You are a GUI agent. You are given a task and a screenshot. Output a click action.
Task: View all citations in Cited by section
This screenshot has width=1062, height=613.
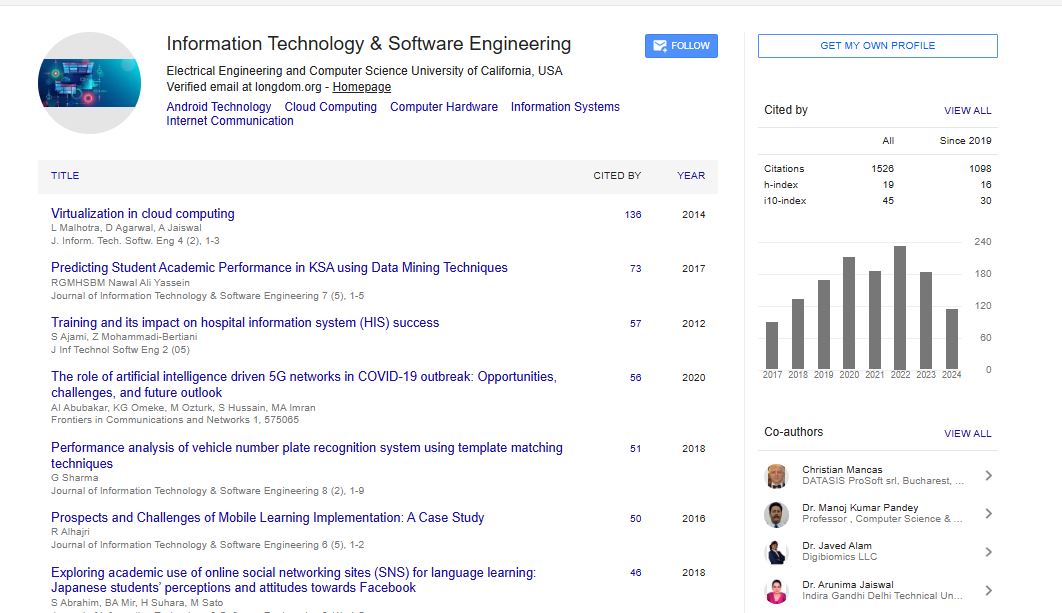pos(967,111)
